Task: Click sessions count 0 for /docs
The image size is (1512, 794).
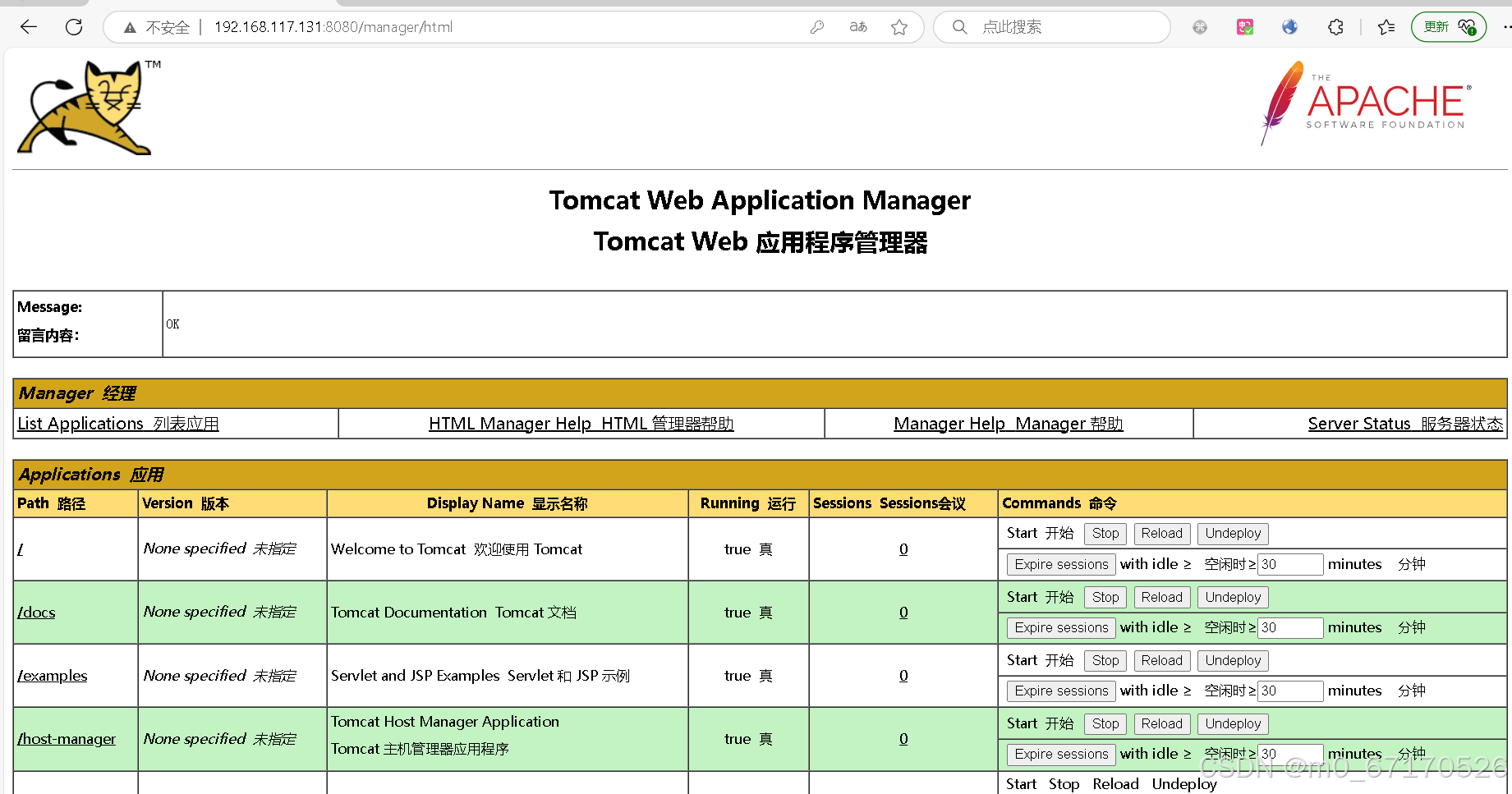Action: tap(903, 613)
